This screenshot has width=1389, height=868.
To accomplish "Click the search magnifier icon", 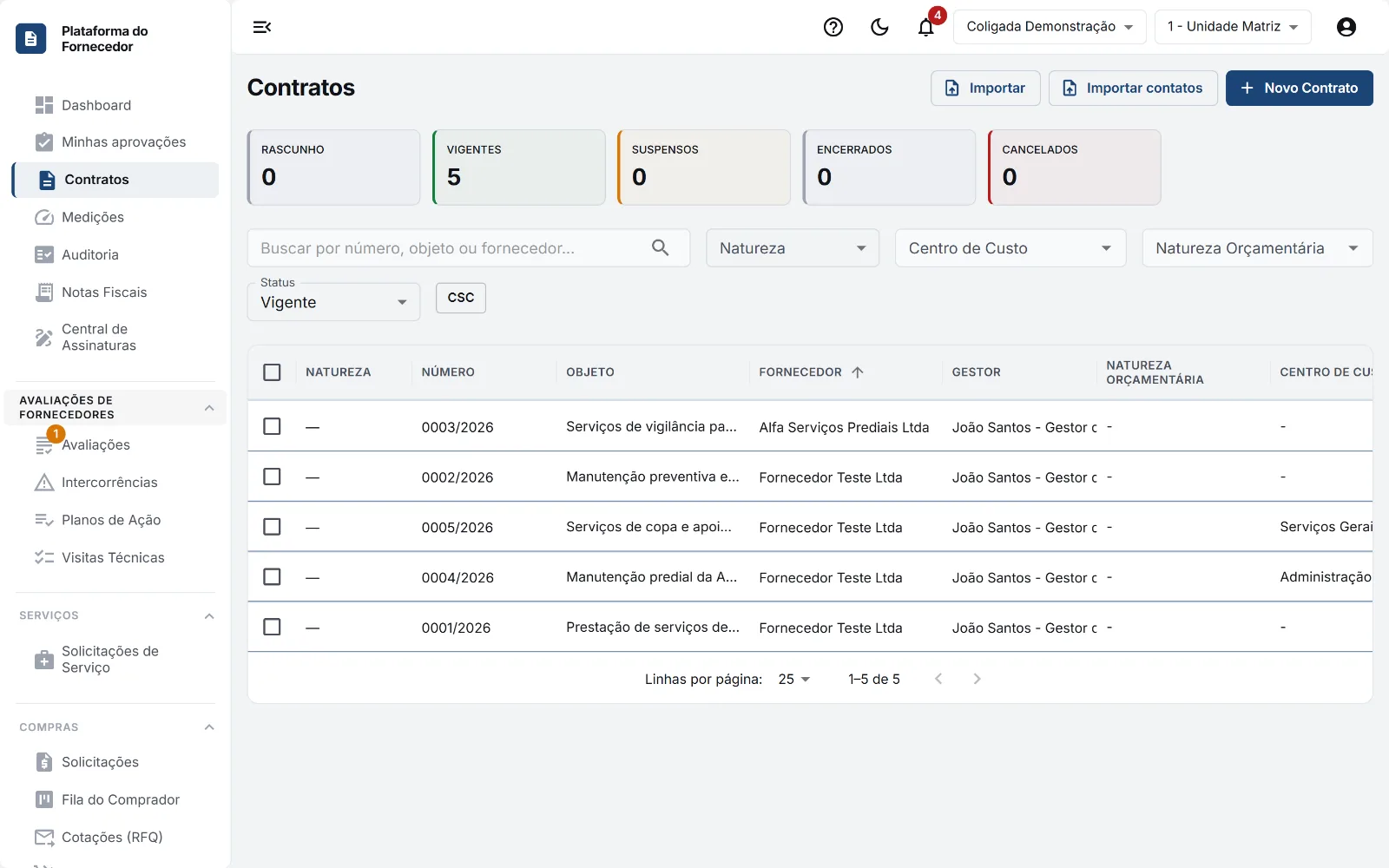I will click(661, 248).
